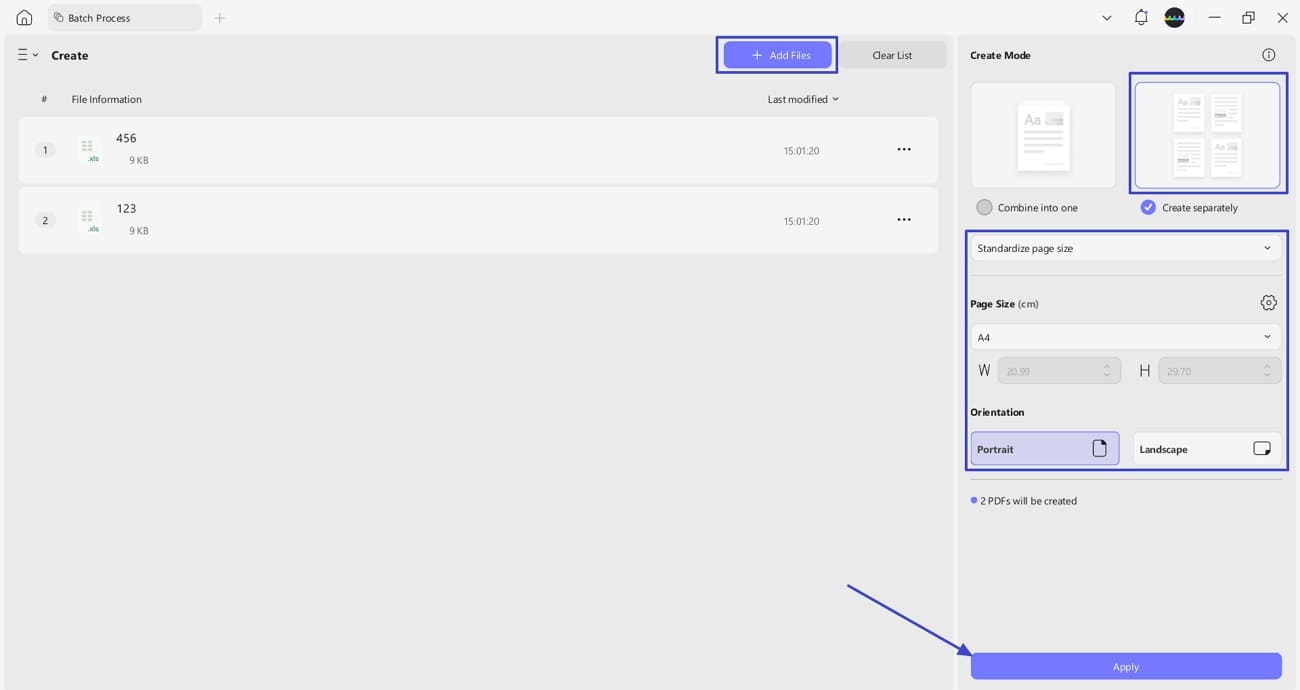Click the Home icon in the title bar
The width and height of the screenshot is (1300, 690).
pyautogui.click(x=22, y=17)
